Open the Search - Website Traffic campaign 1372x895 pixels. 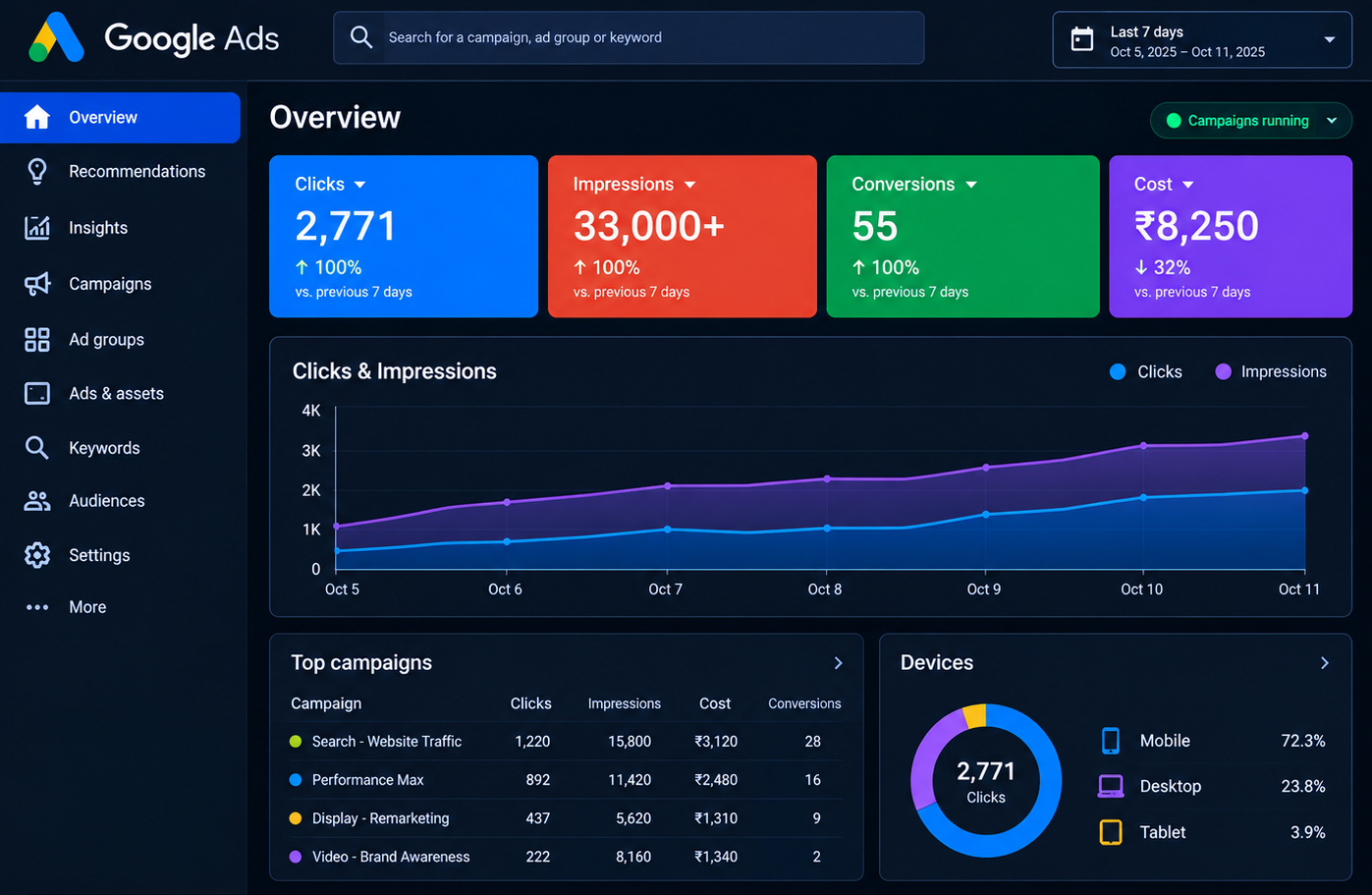point(387,742)
